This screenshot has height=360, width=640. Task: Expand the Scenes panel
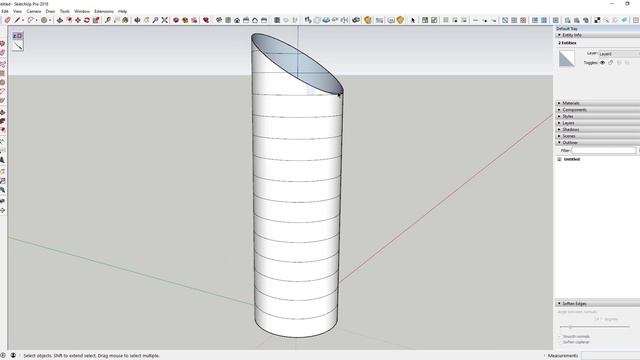coord(559,136)
